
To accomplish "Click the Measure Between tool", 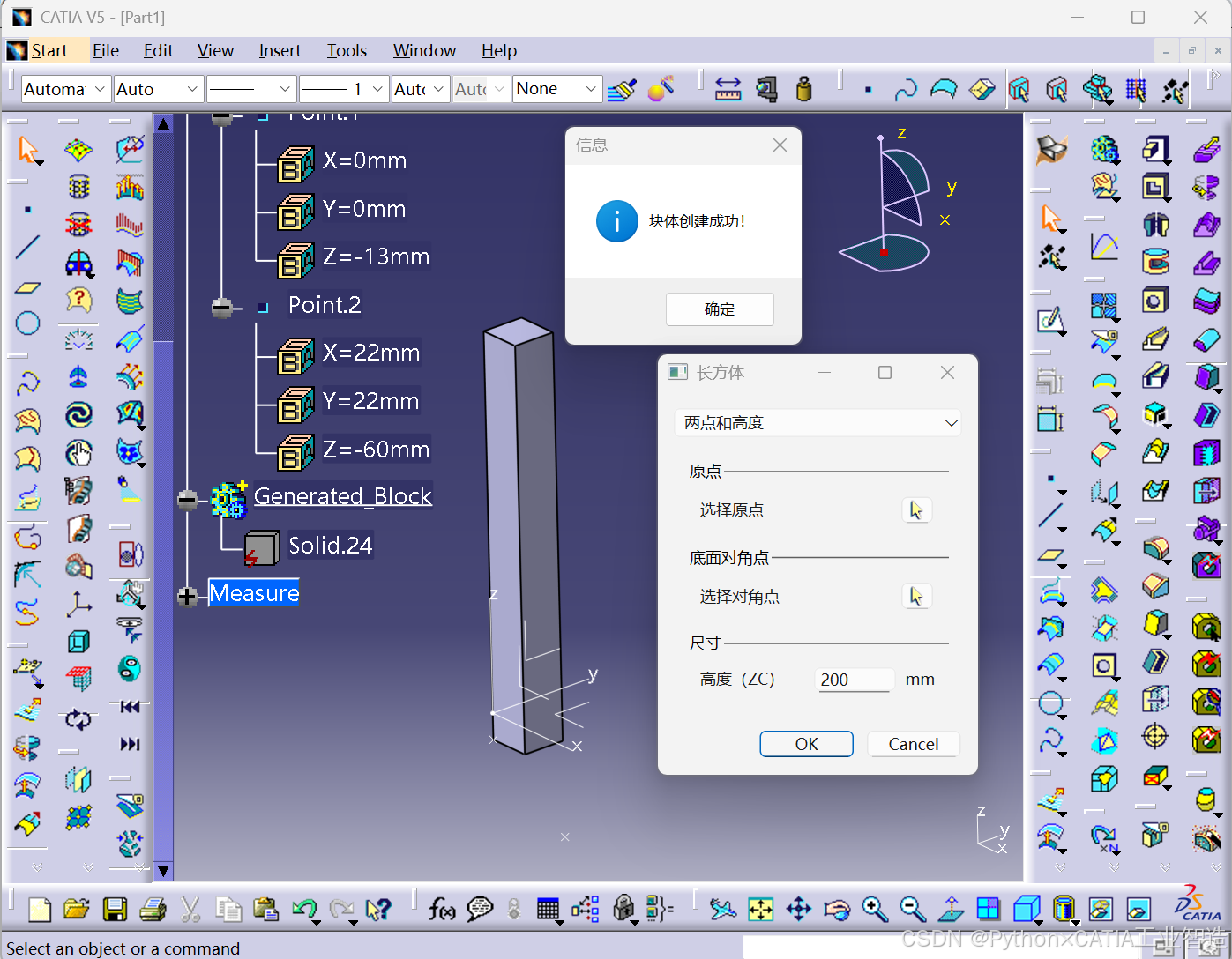I will [728, 89].
